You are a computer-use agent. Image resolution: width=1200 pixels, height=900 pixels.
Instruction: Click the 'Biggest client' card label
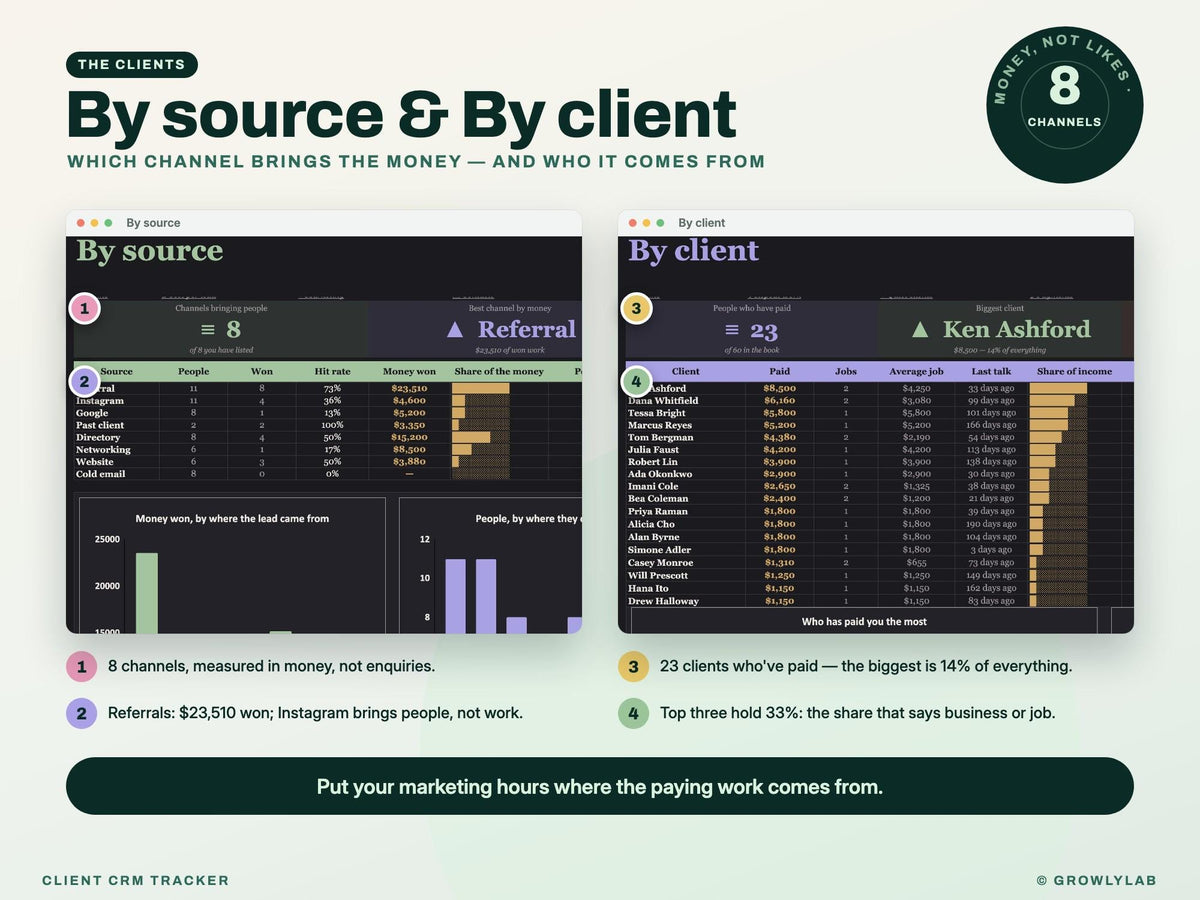[x=999, y=309]
